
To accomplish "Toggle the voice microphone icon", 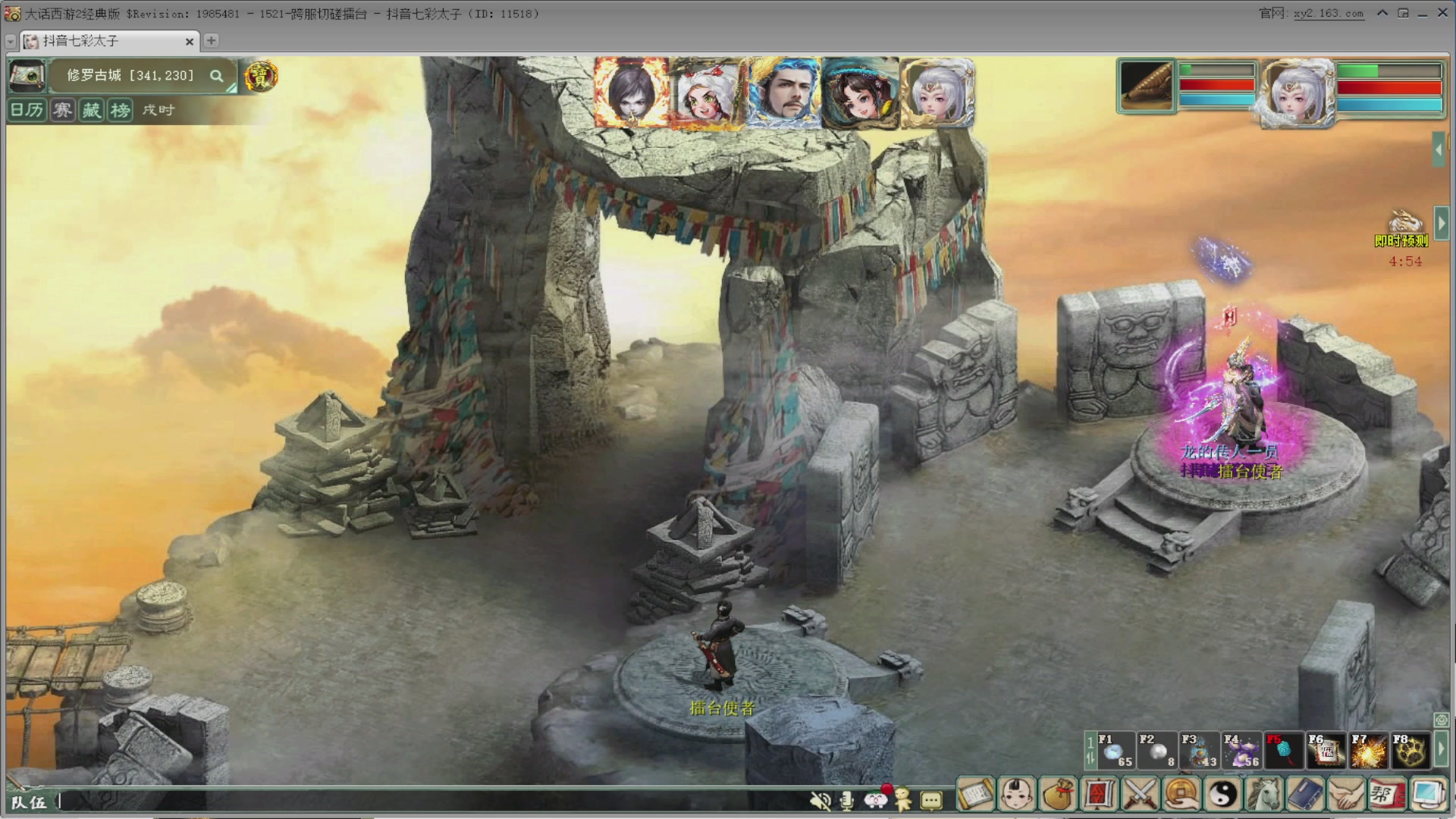I will coord(847,800).
